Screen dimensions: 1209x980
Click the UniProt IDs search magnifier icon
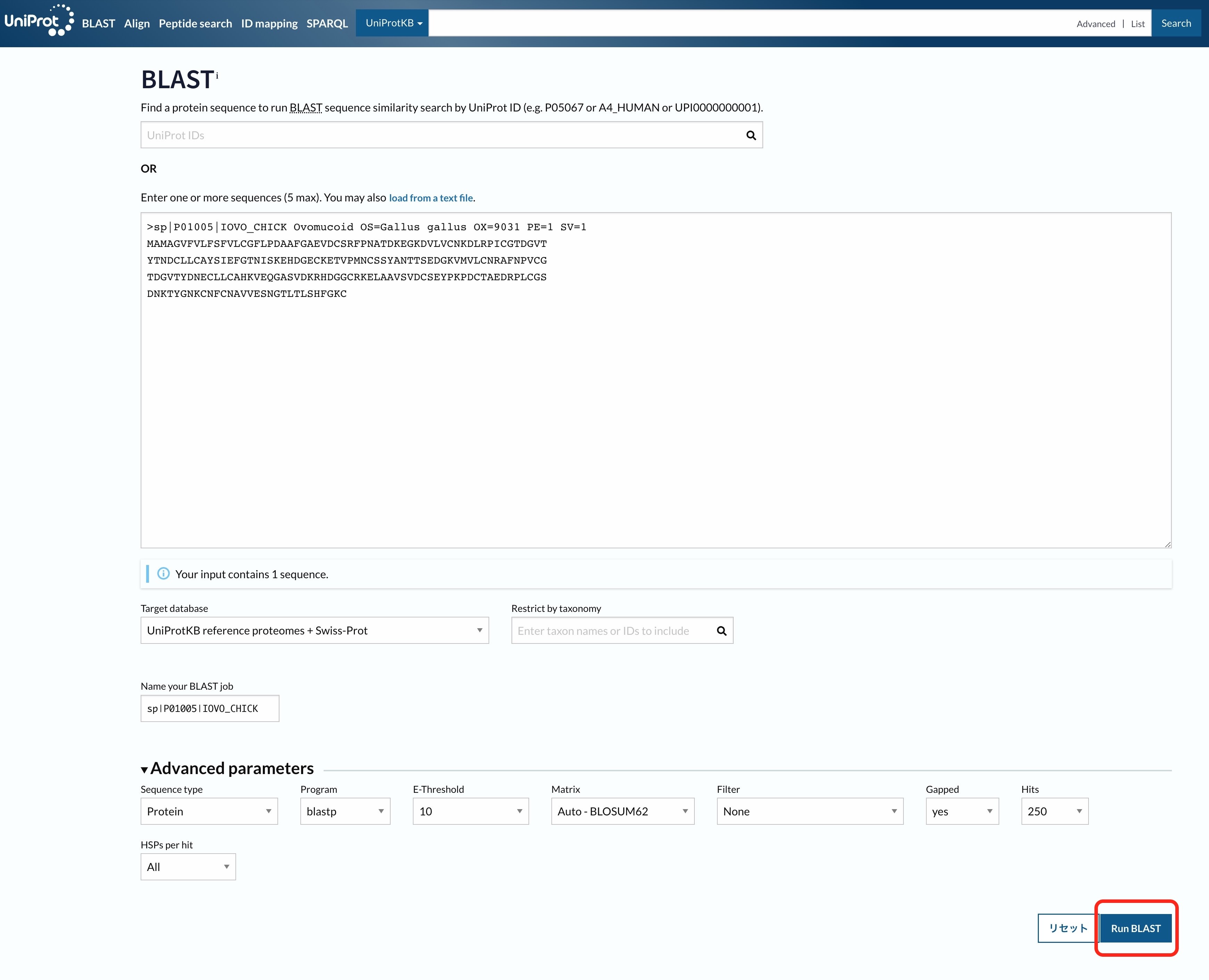click(x=751, y=135)
